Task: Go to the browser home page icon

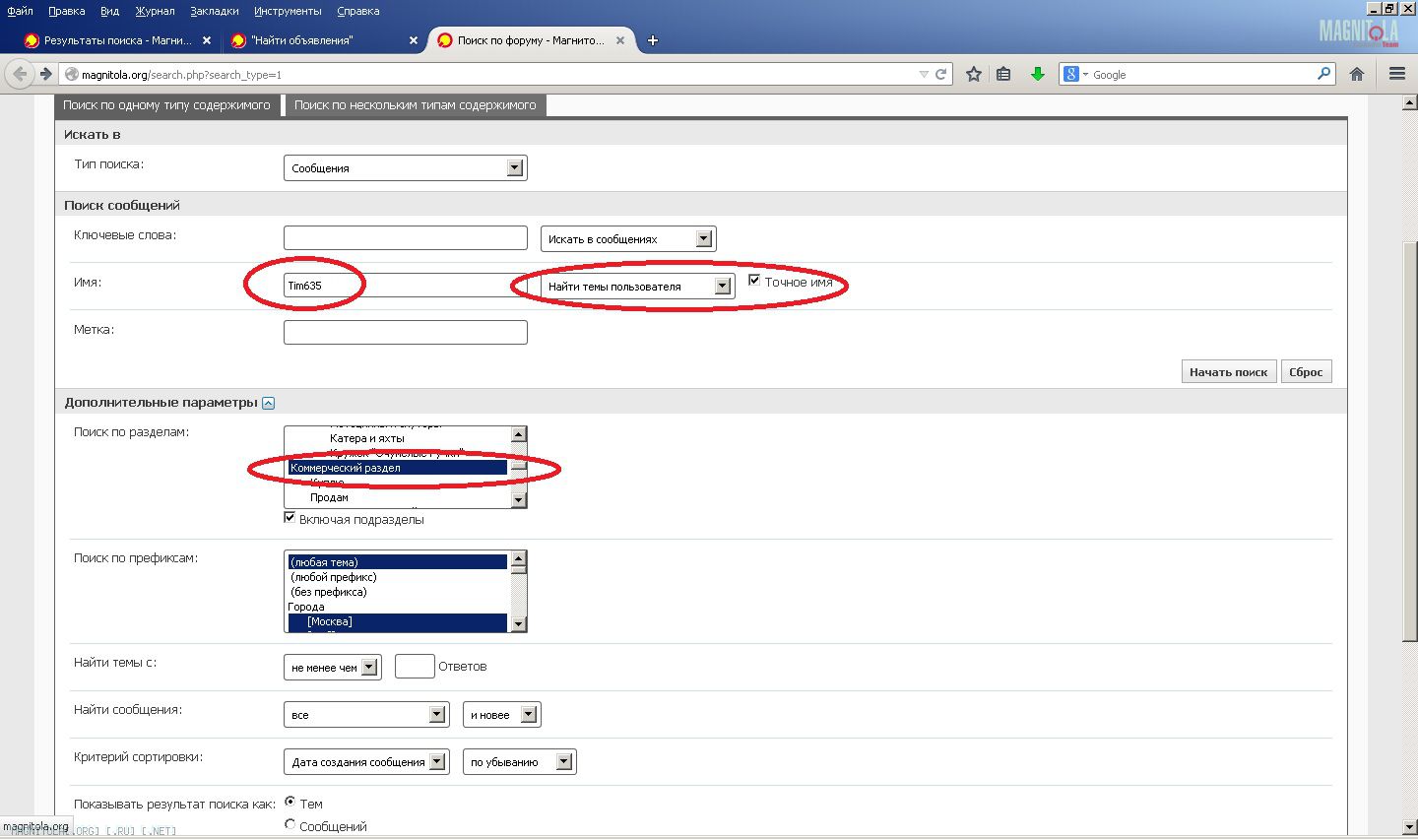Action: (x=1357, y=74)
